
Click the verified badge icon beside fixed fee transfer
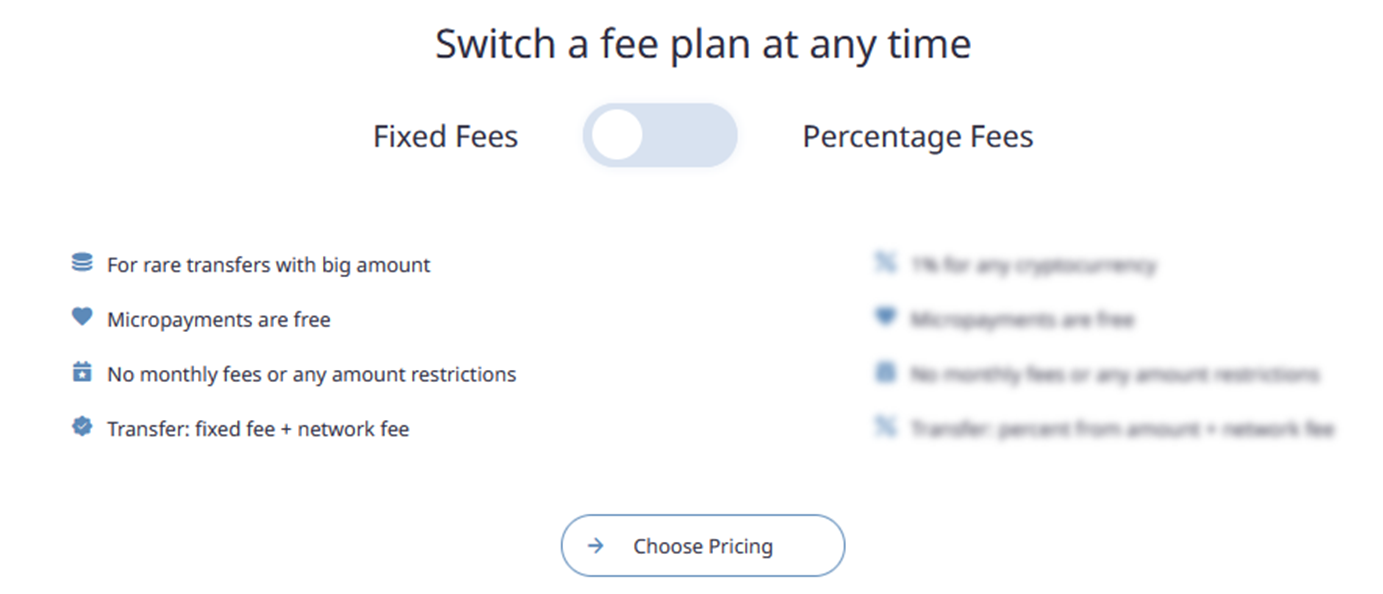click(x=82, y=427)
